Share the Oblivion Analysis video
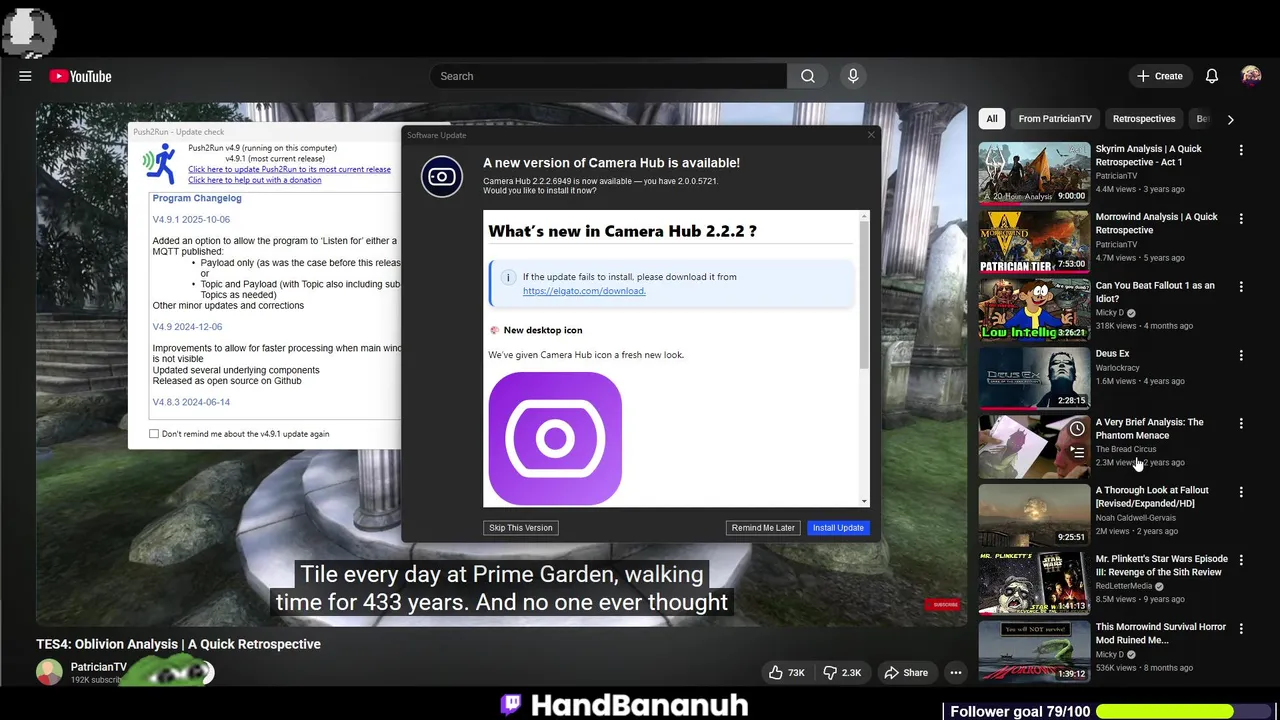The width and height of the screenshot is (1280, 720). (906, 673)
